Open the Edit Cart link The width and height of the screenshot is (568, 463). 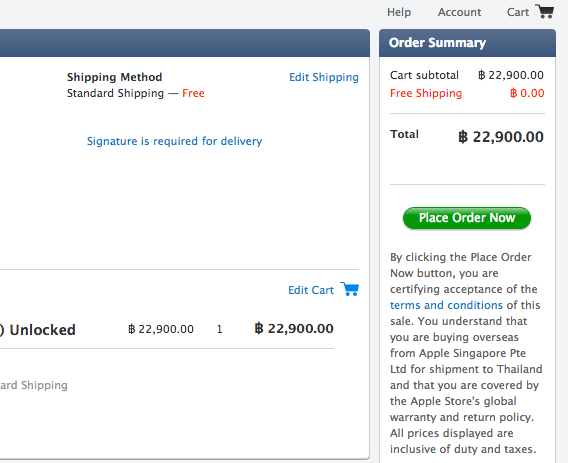click(311, 290)
